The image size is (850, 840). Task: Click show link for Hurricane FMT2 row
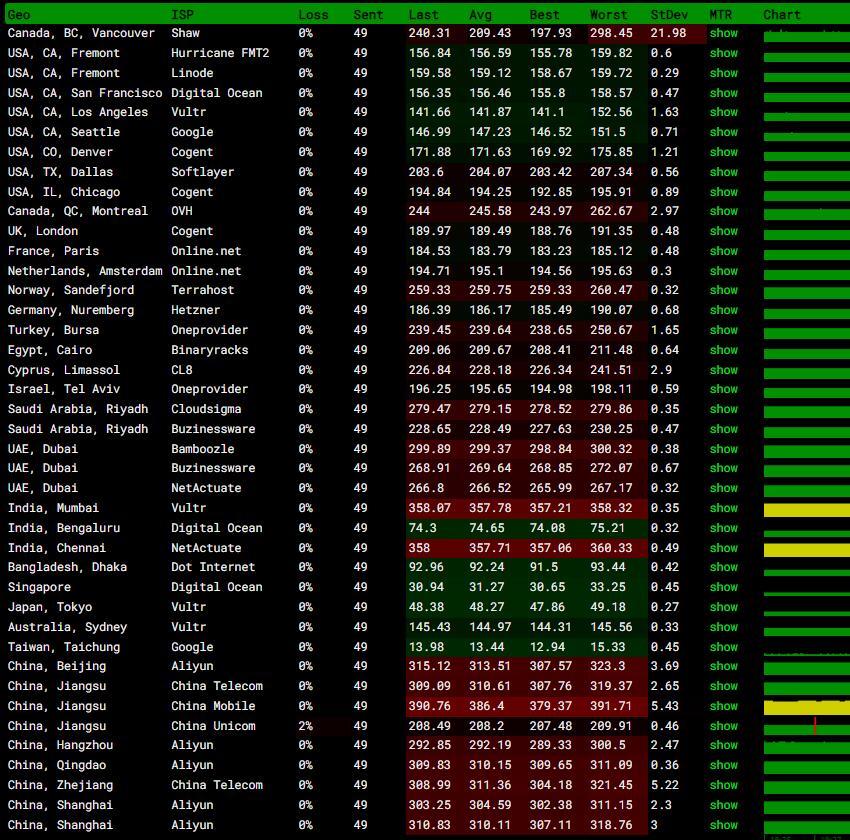[x=723, y=53]
